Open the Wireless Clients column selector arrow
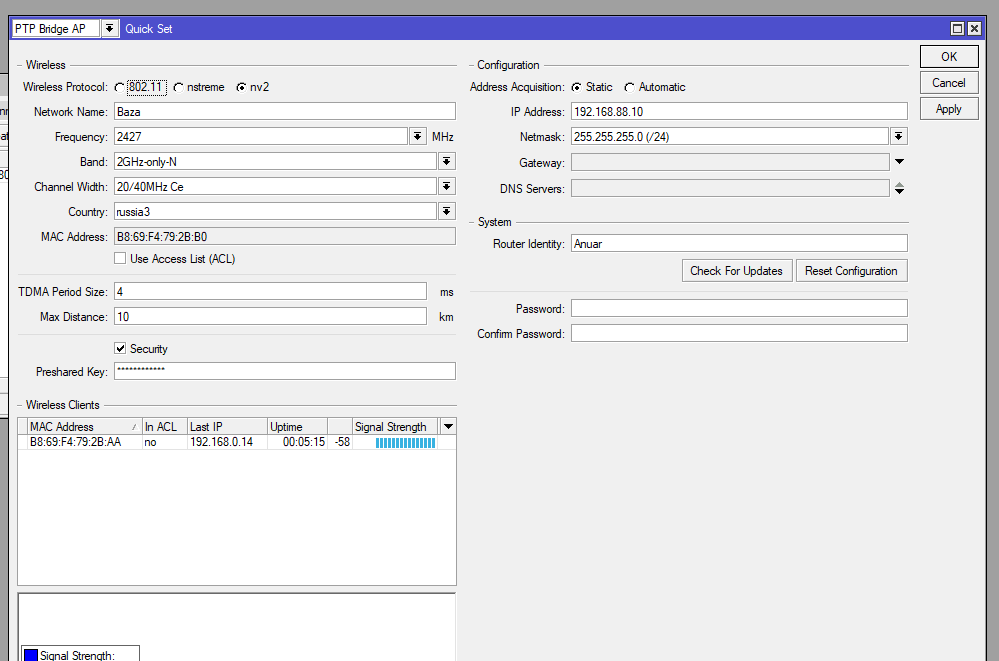The width and height of the screenshot is (999, 661). pos(447,427)
